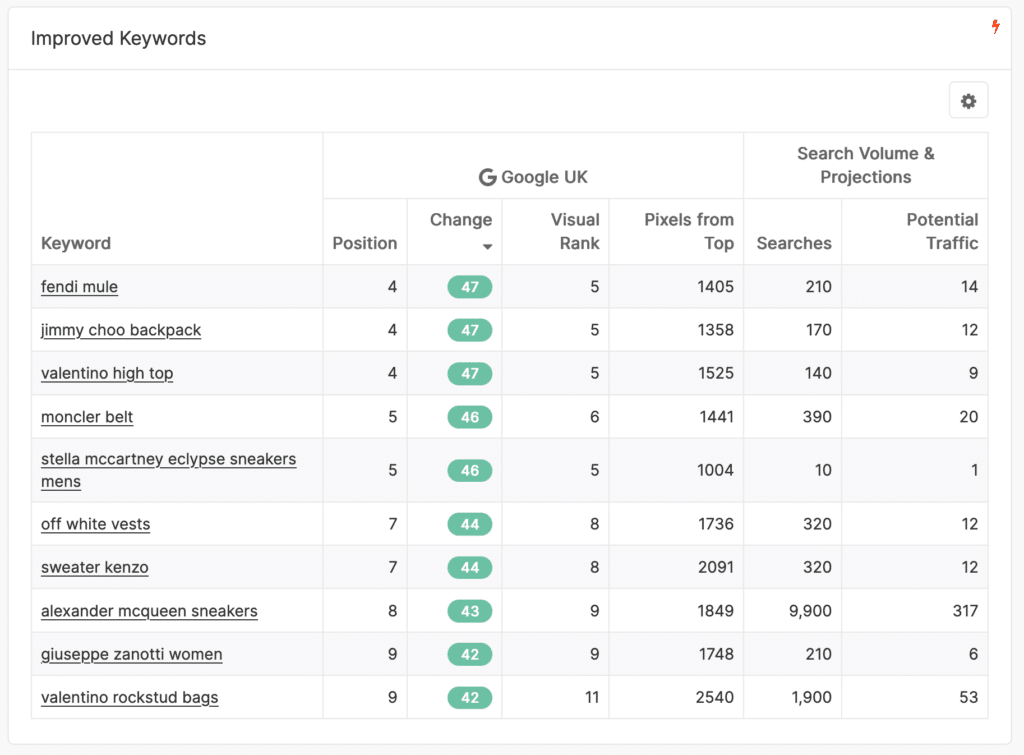Sort by the Searches column header

click(794, 243)
